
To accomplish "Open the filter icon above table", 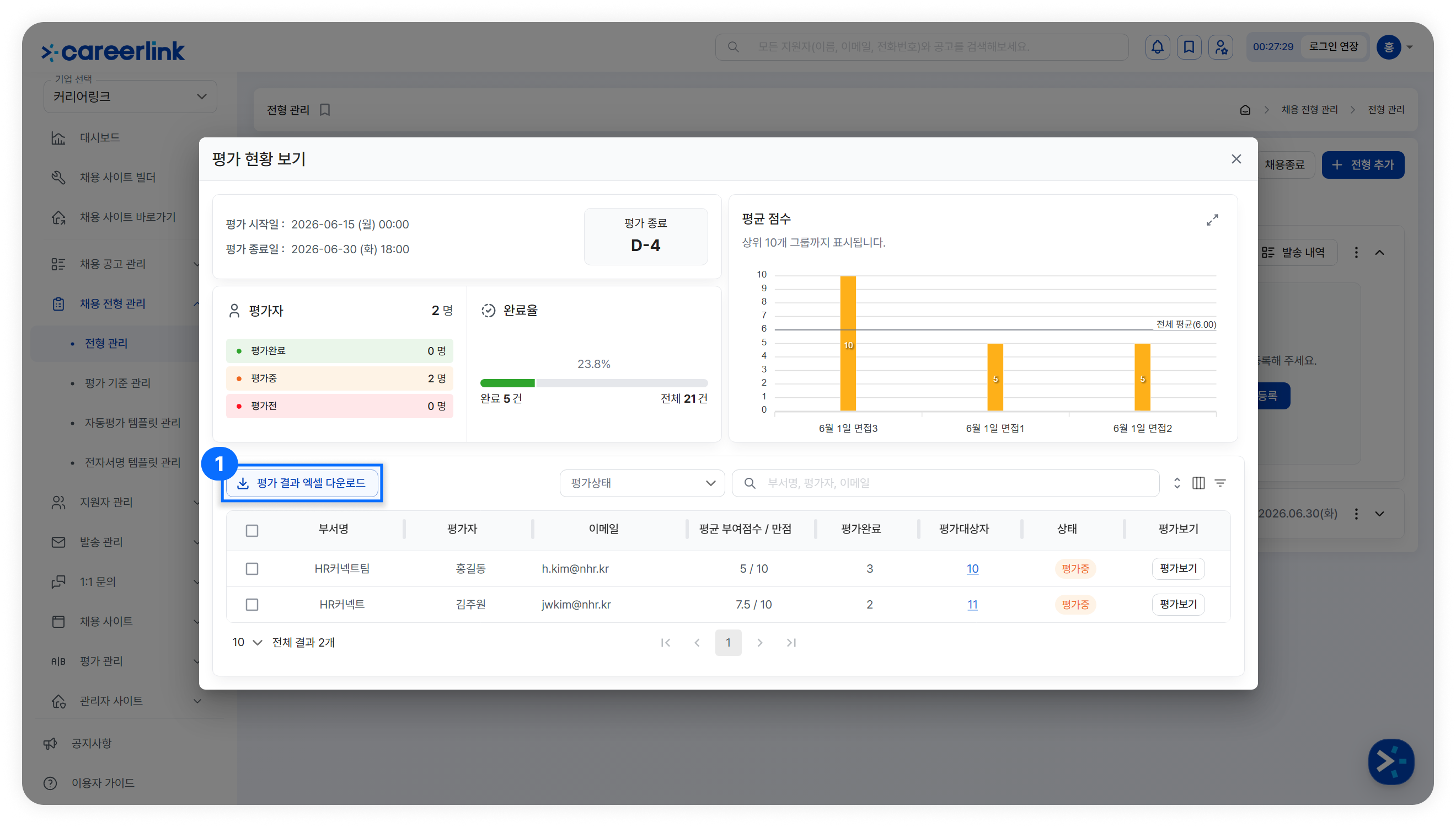I will pyautogui.click(x=1221, y=483).
